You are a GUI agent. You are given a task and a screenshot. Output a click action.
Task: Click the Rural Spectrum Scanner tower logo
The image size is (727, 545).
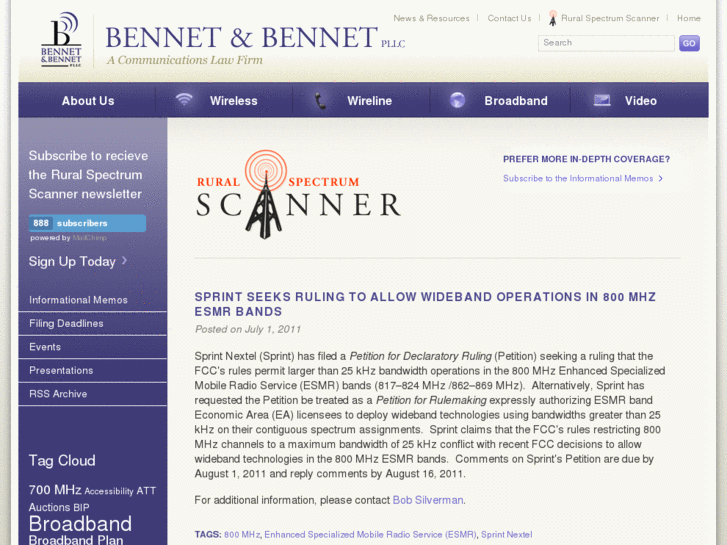(298, 194)
